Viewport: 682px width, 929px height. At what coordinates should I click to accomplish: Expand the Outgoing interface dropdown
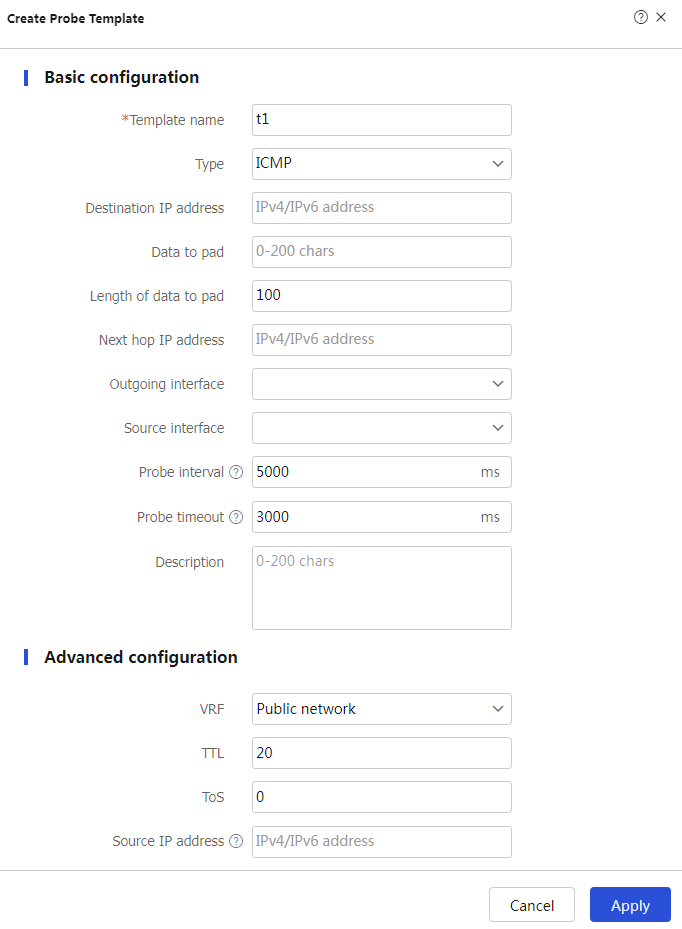381,384
